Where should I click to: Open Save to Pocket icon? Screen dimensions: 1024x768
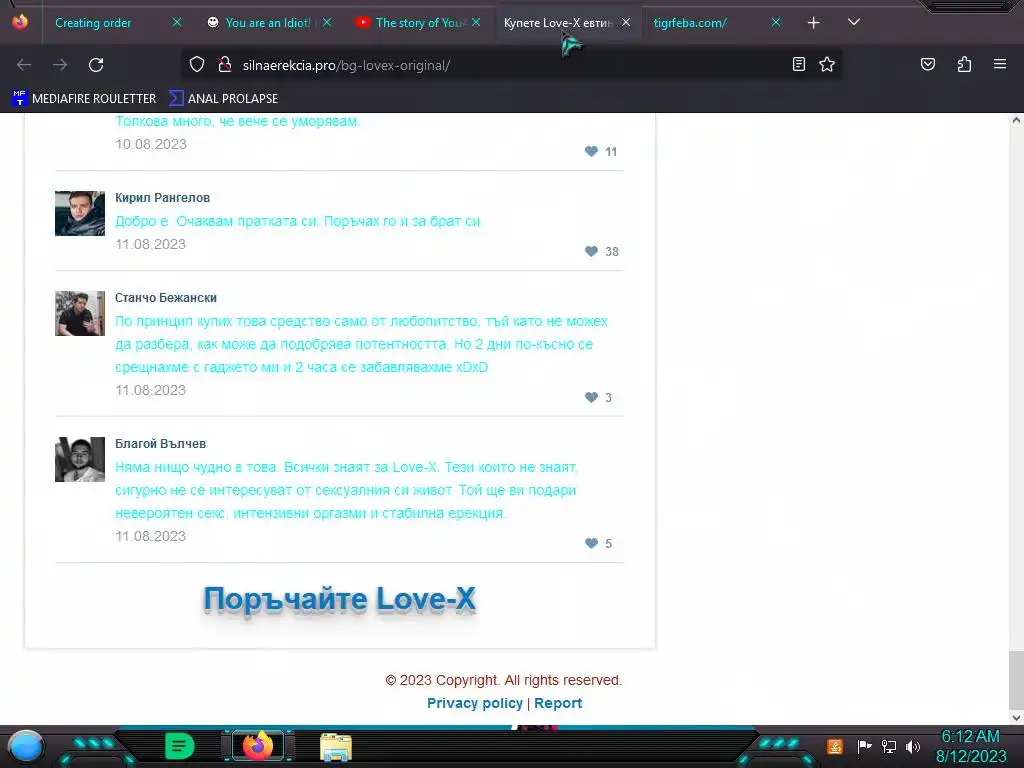[x=928, y=64]
